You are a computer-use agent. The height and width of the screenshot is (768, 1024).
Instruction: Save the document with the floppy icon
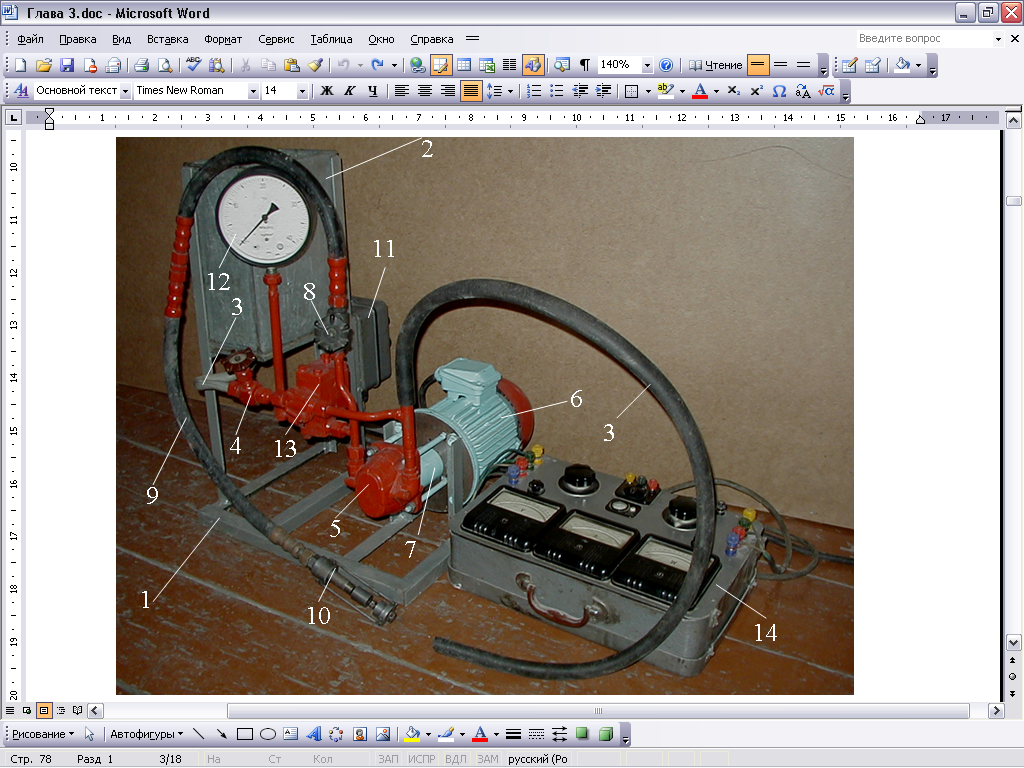pos(67,65)
